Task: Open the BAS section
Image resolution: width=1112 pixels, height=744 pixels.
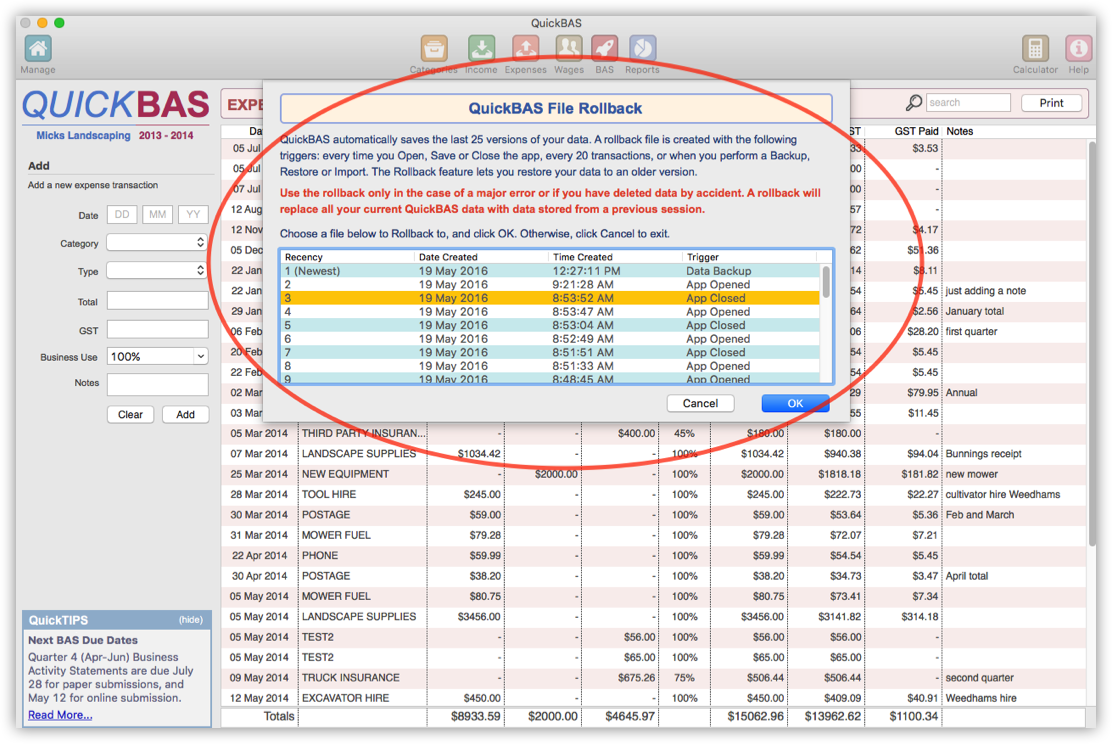Action: coord(605,50)
